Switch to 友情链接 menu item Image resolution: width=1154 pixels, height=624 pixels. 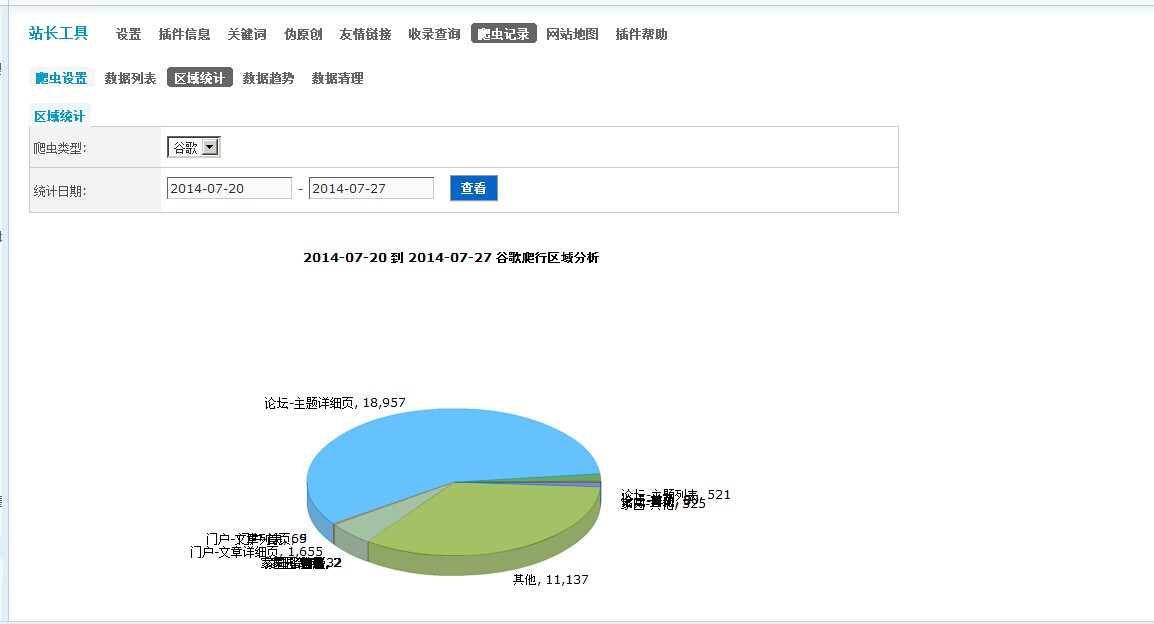[365, 34]
